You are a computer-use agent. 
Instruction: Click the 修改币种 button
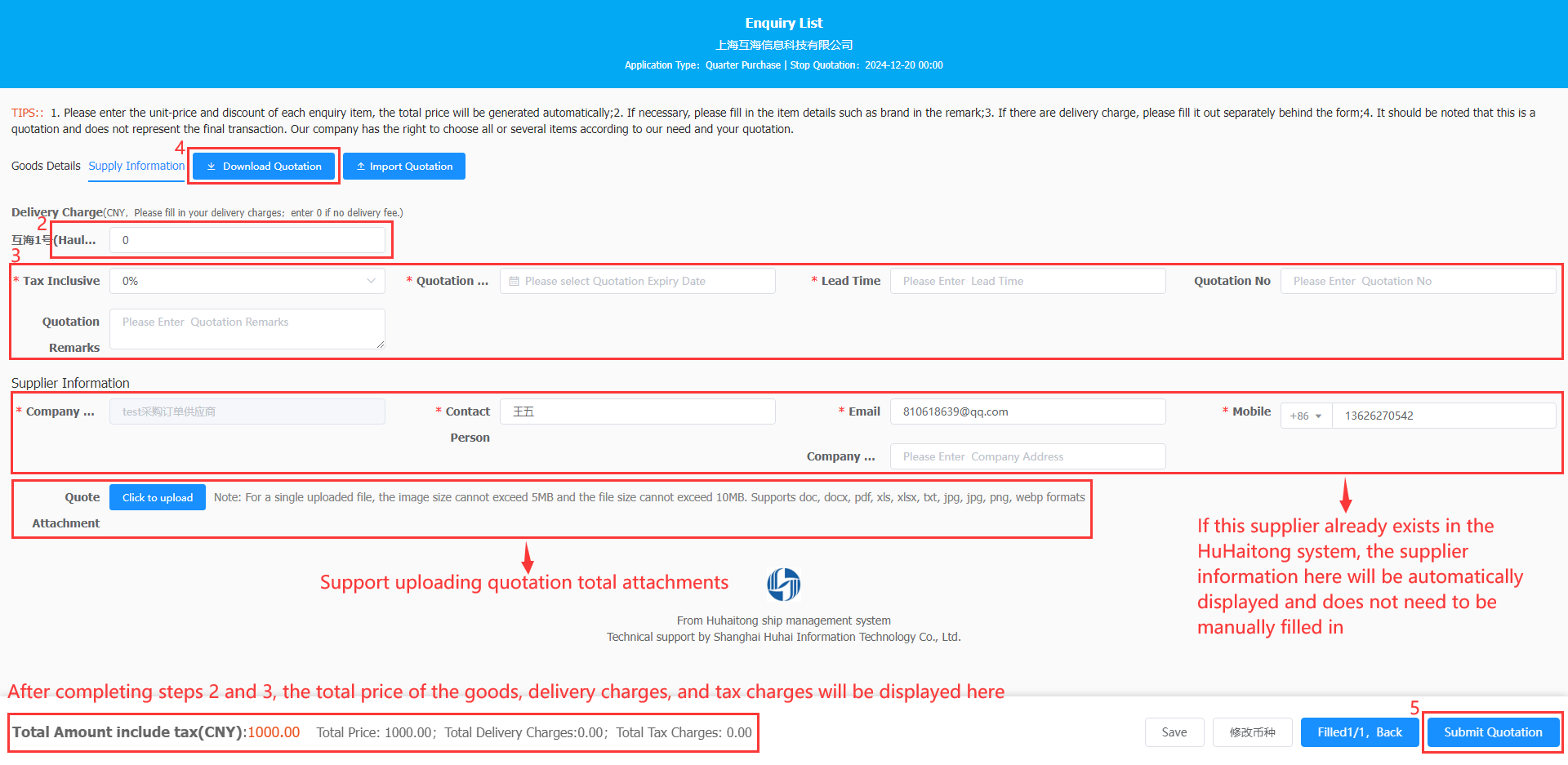pos(1253,732)
